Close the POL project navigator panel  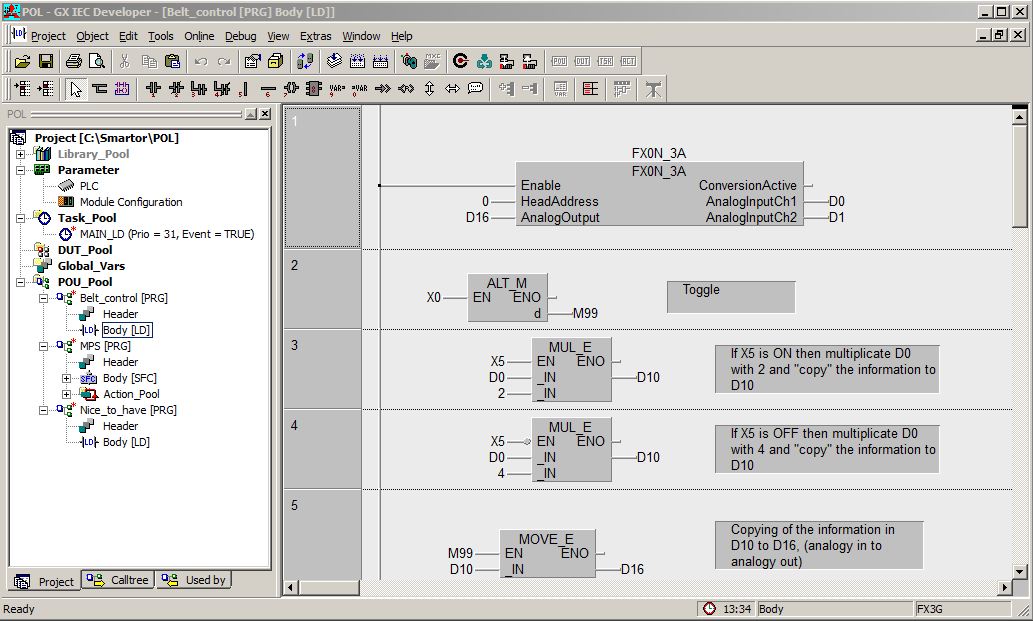click(265, 114)
